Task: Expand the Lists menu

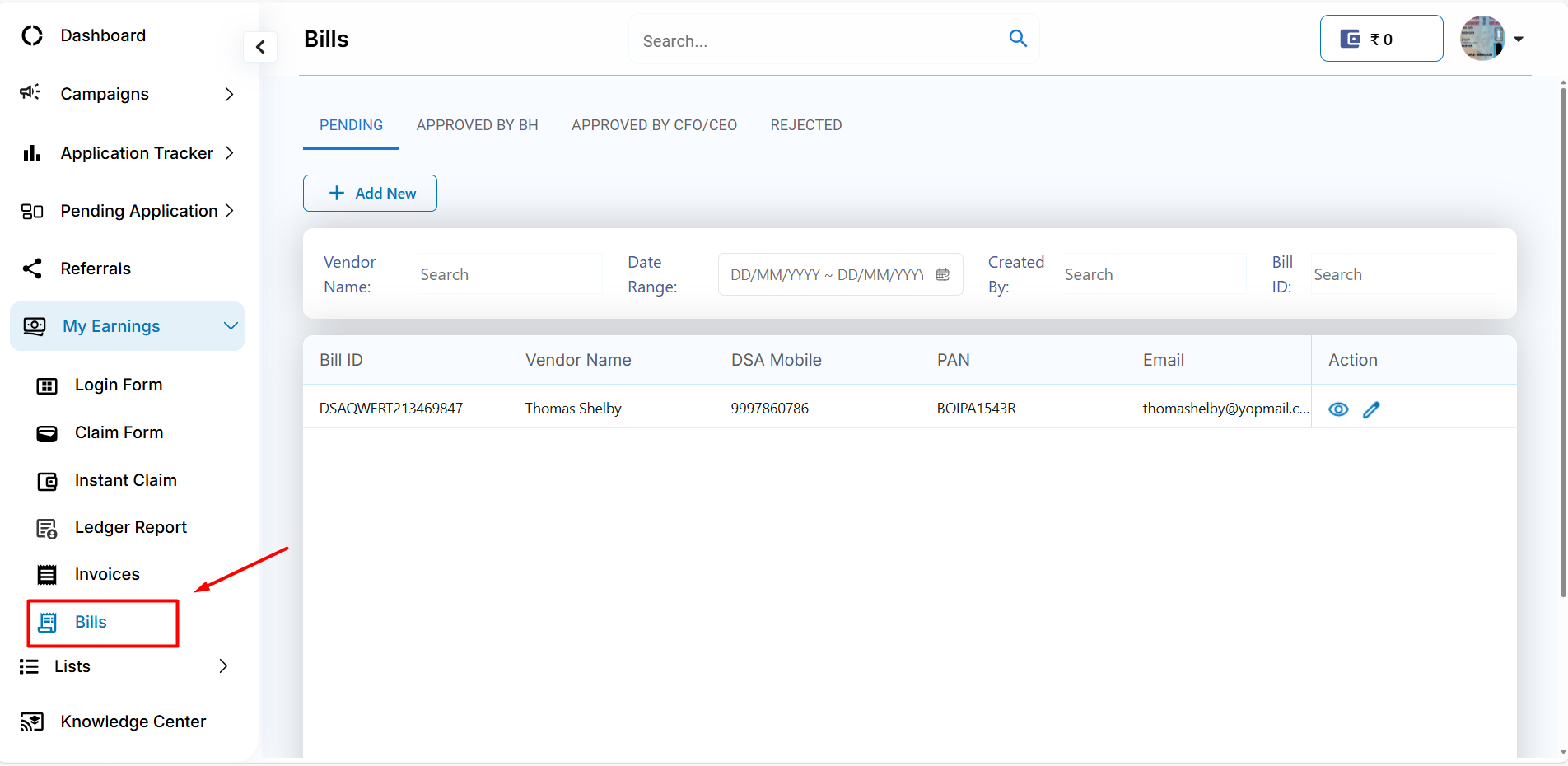Action: (x=222, y=666)
